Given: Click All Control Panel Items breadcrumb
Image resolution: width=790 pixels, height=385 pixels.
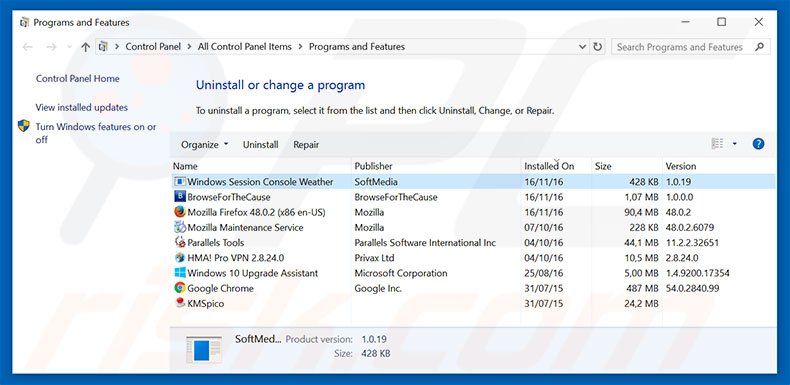Looking at the screenshot, I should 245,47.
